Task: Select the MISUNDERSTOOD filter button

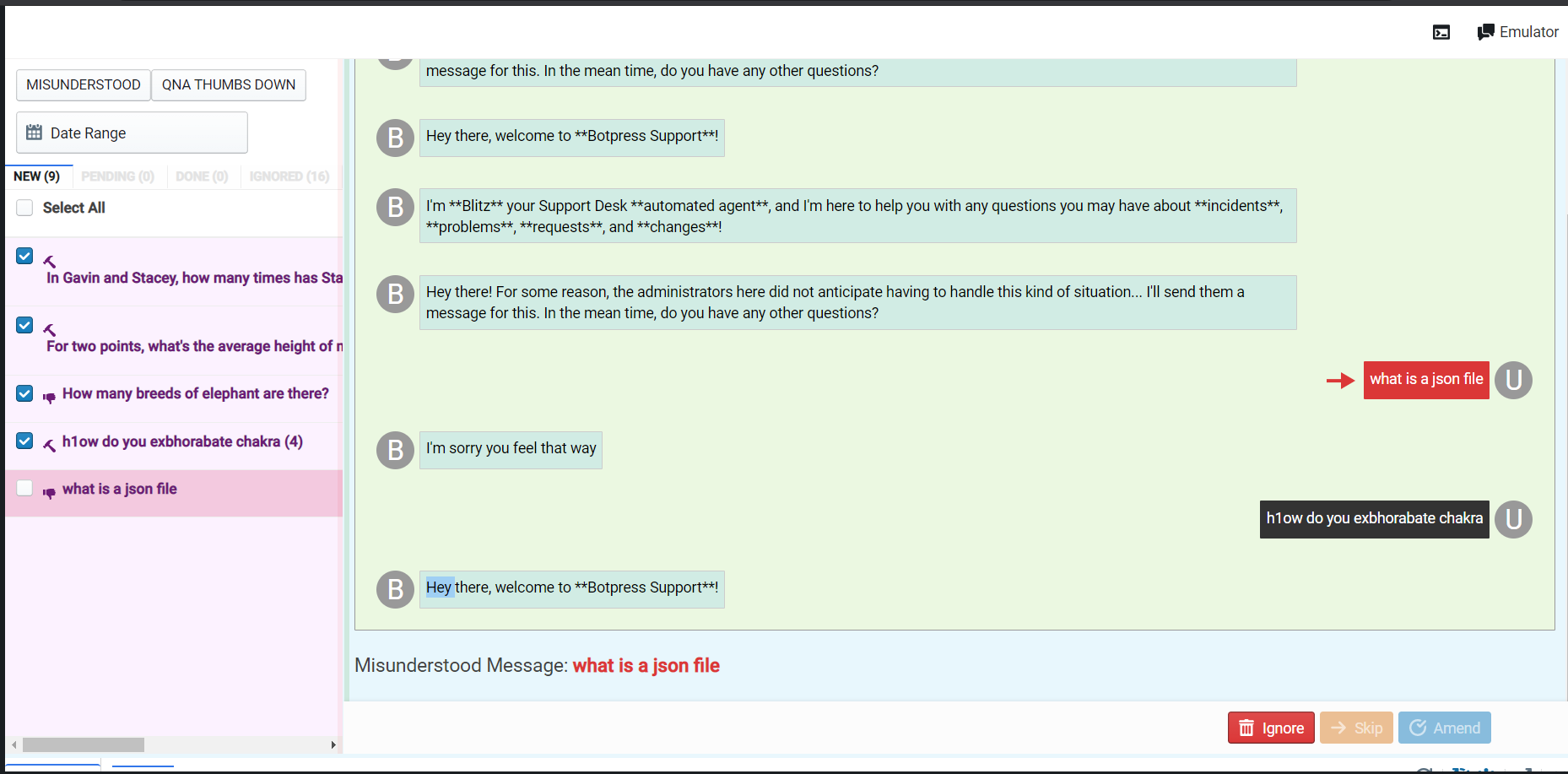Action: (84, 85)
